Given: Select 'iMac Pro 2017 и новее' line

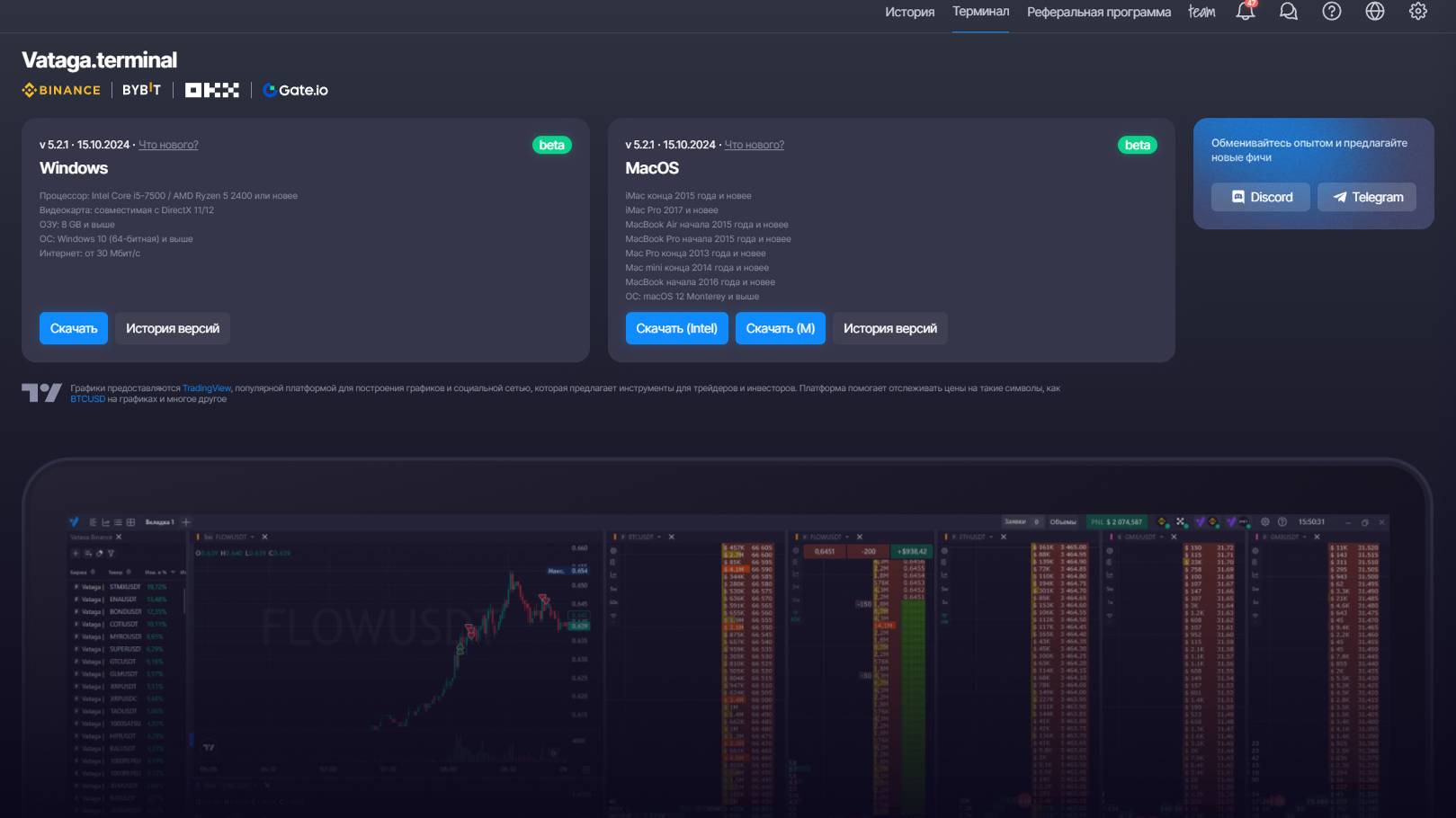Looking at the screenshot, I should 672,210.
